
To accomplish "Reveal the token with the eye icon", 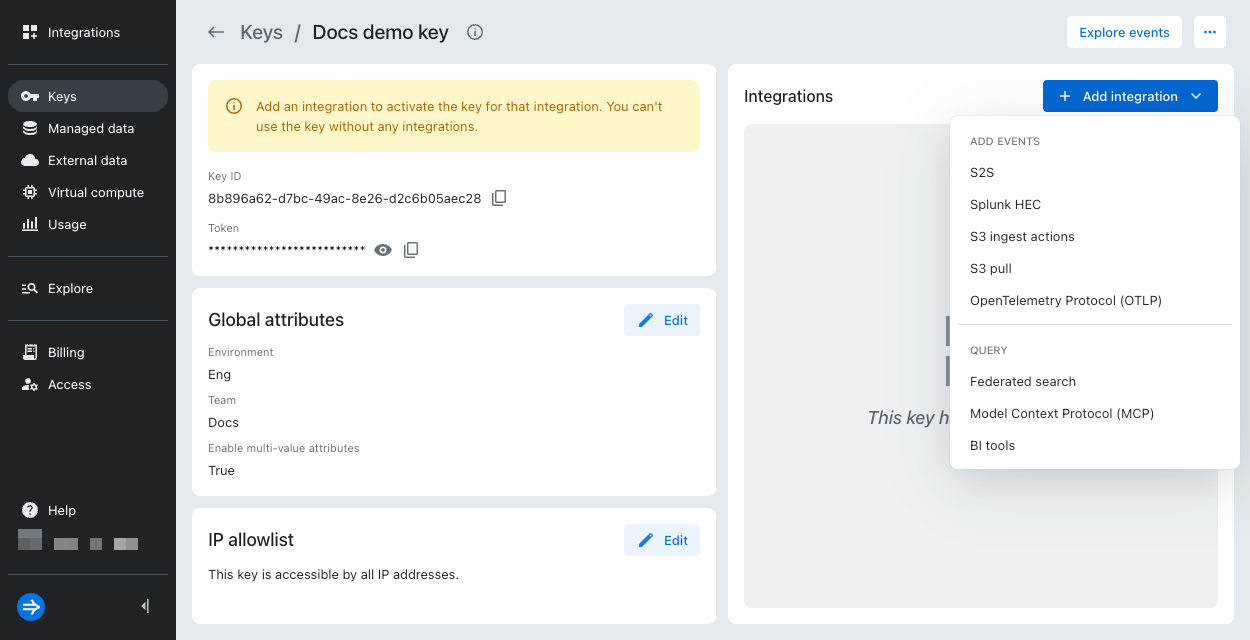I will tap(383, 250).
